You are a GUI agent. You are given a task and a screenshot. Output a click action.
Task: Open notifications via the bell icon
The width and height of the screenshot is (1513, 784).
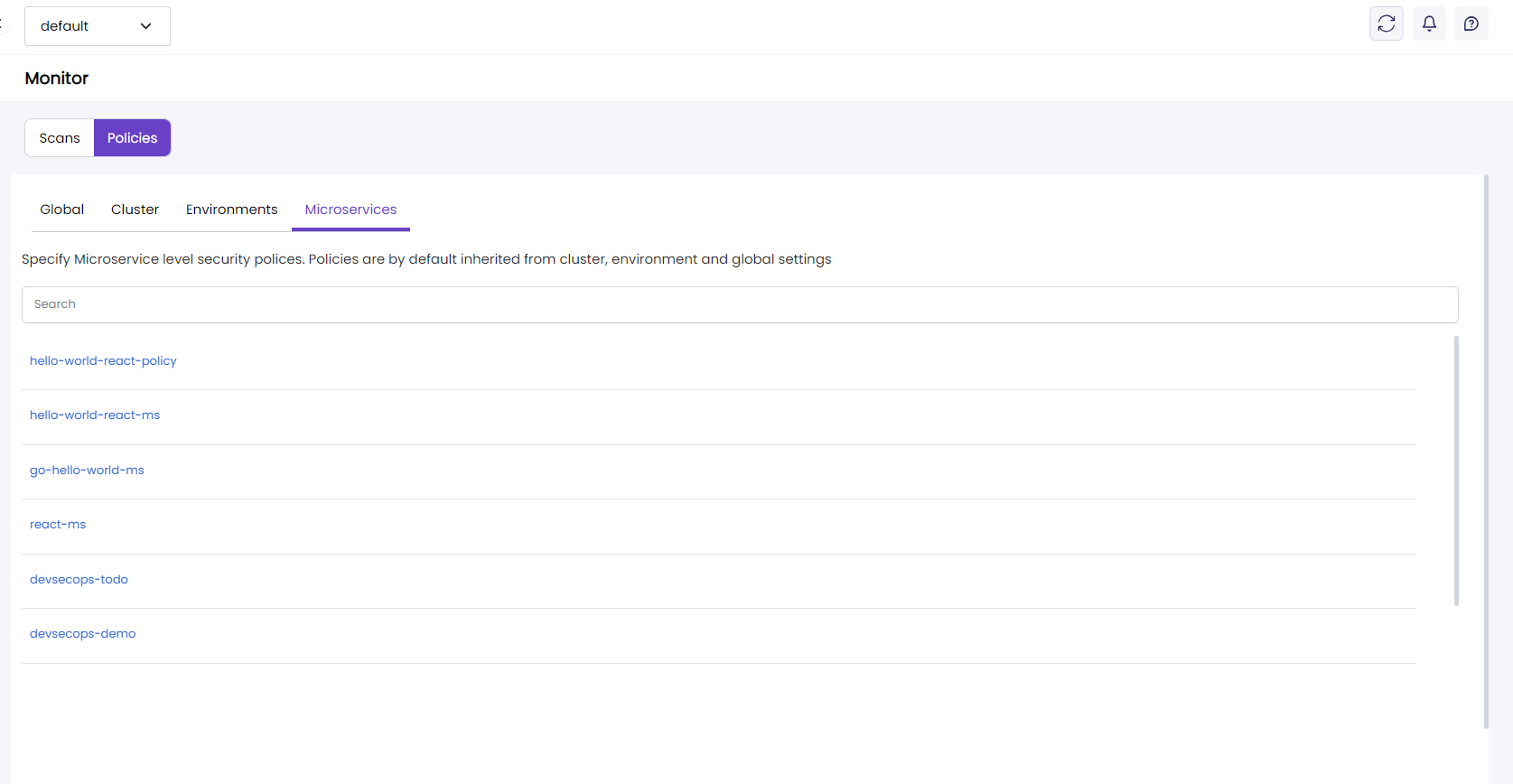point(1429,24)
